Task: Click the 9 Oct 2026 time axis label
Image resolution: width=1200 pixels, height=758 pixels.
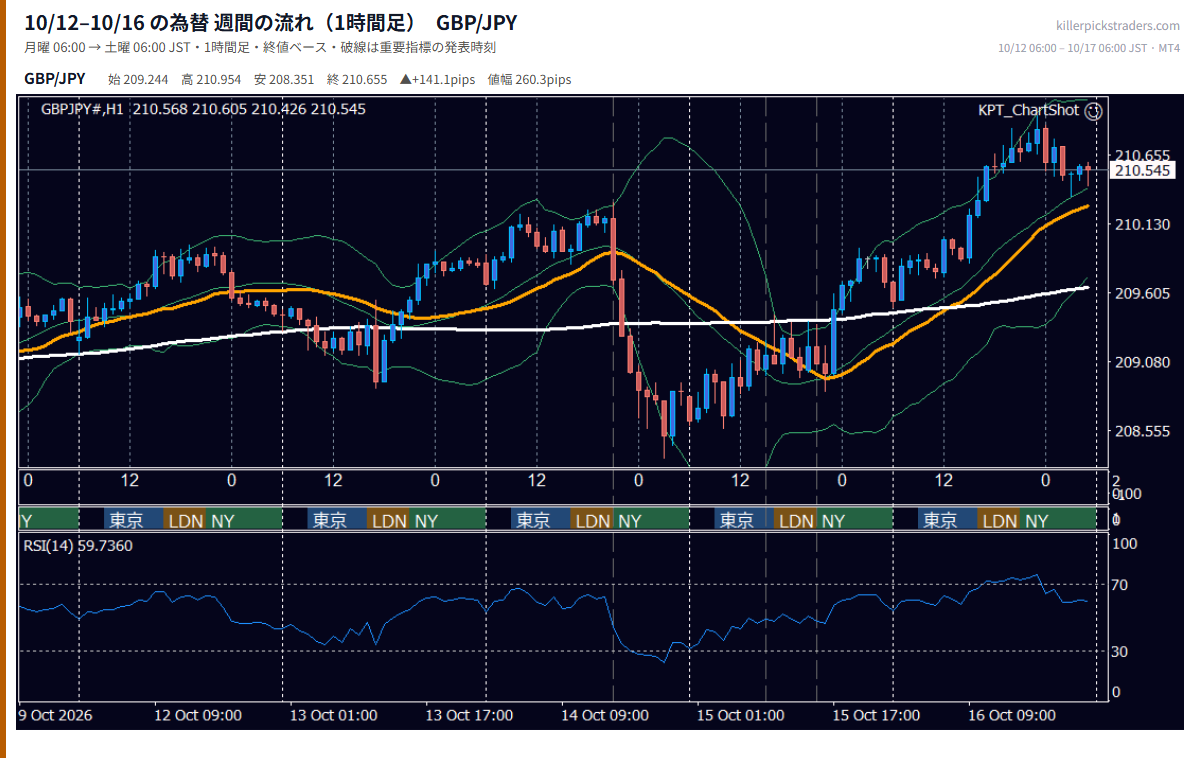Action: (54, 715)
